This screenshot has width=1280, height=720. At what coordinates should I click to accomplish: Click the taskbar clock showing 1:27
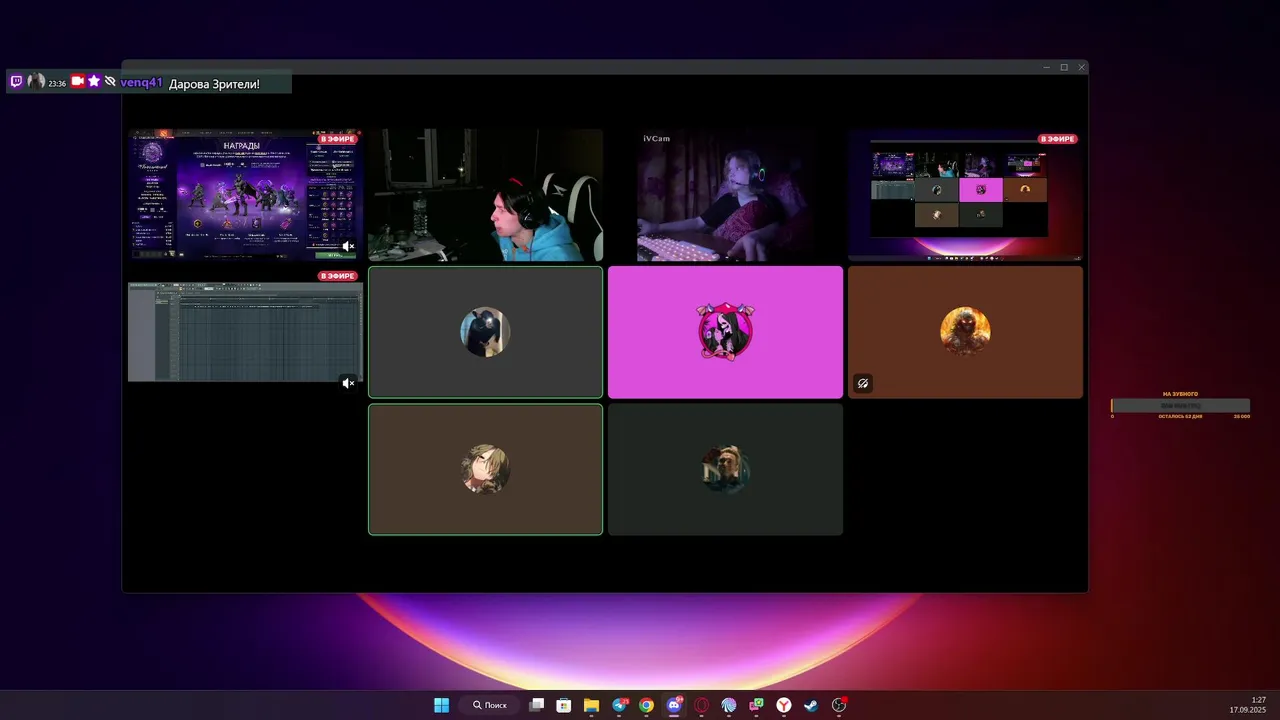click(x=1247, y=705)
